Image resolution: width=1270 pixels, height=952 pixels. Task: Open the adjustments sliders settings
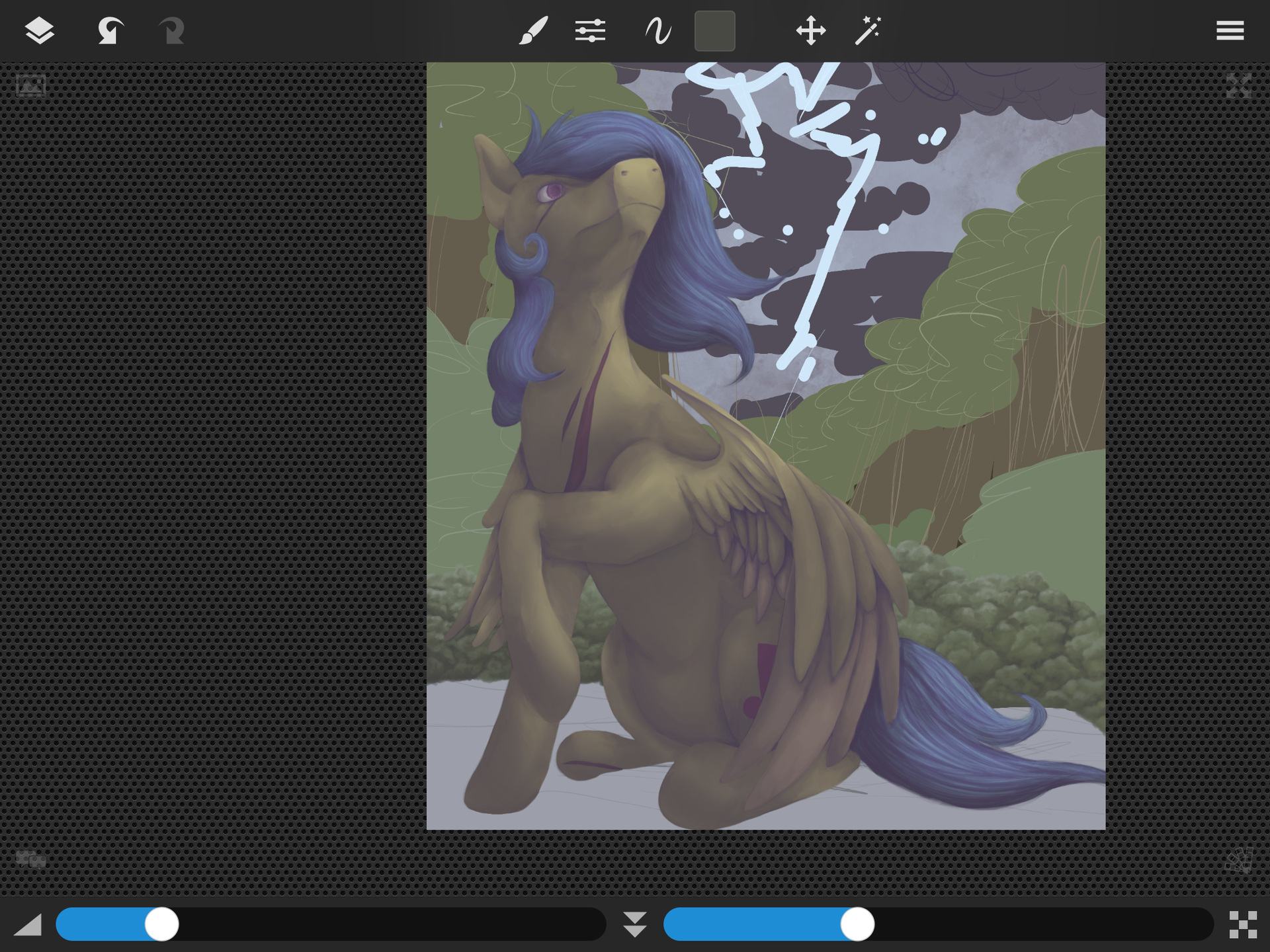[590, 30]
